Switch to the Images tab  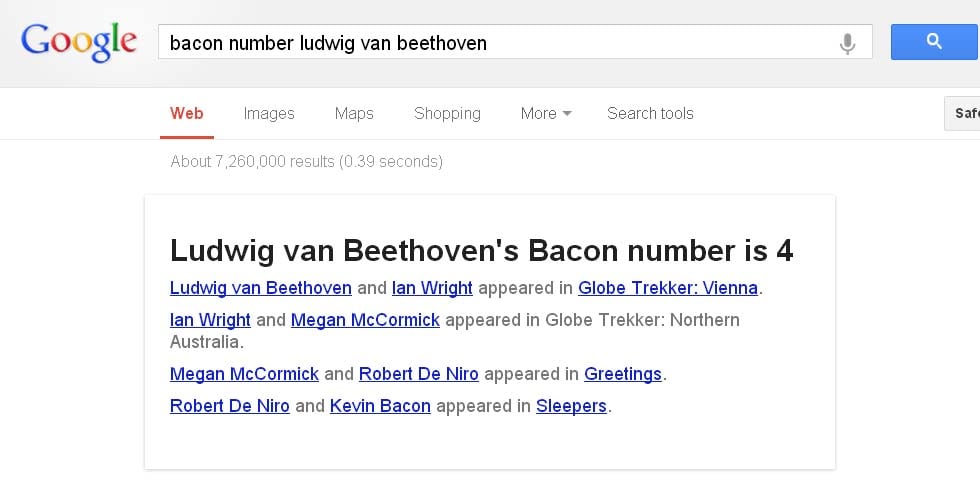click(269, 113)
